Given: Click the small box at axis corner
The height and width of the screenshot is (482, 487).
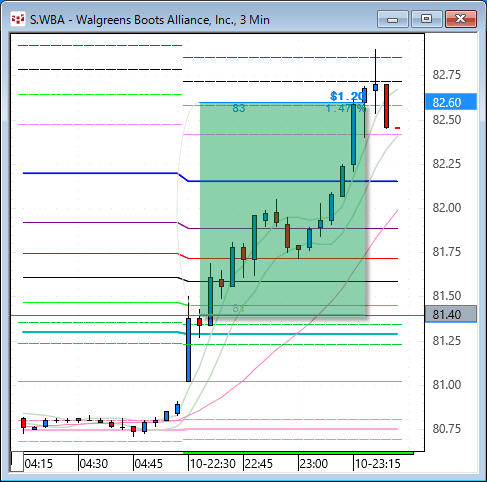Looking at the screenshot, I should click(17, 462).
